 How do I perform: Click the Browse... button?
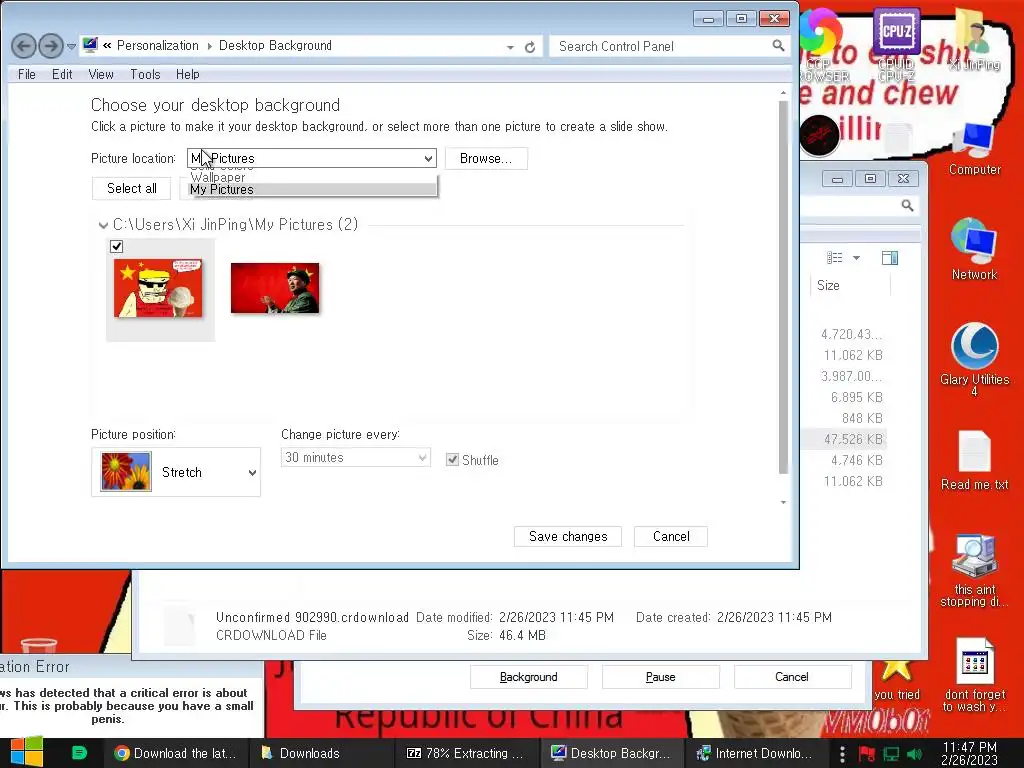(486, 159)
